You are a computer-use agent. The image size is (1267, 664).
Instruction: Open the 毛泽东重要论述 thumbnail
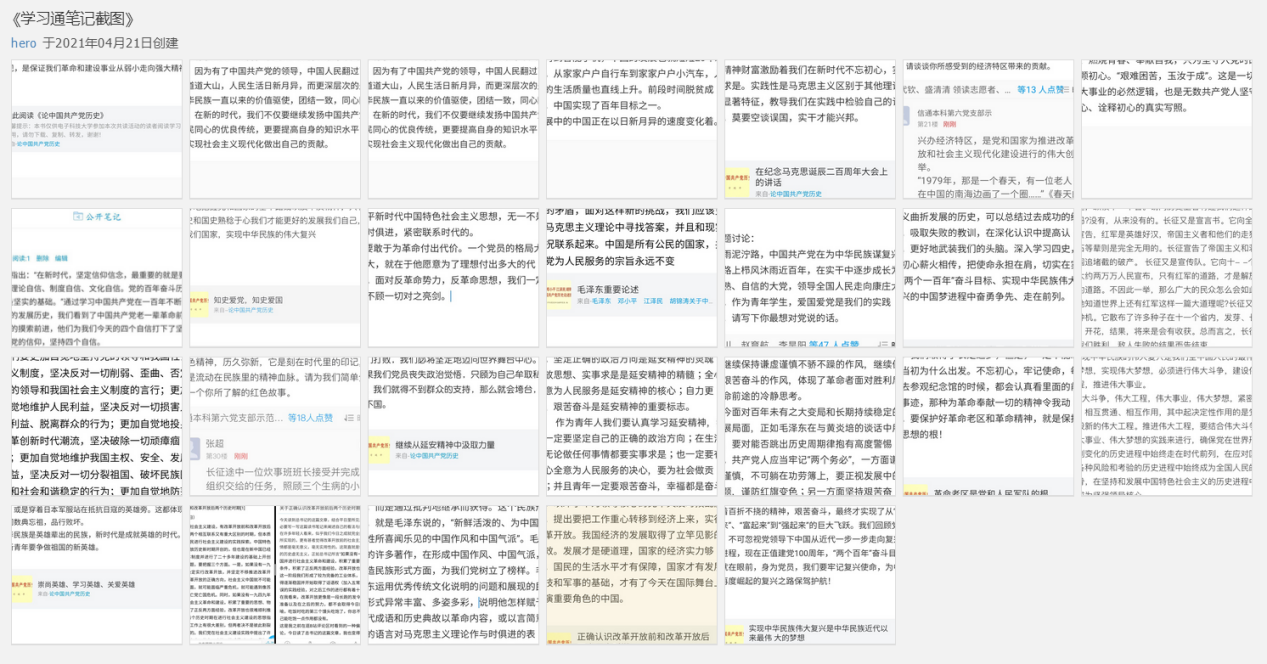tap(631, 277)
